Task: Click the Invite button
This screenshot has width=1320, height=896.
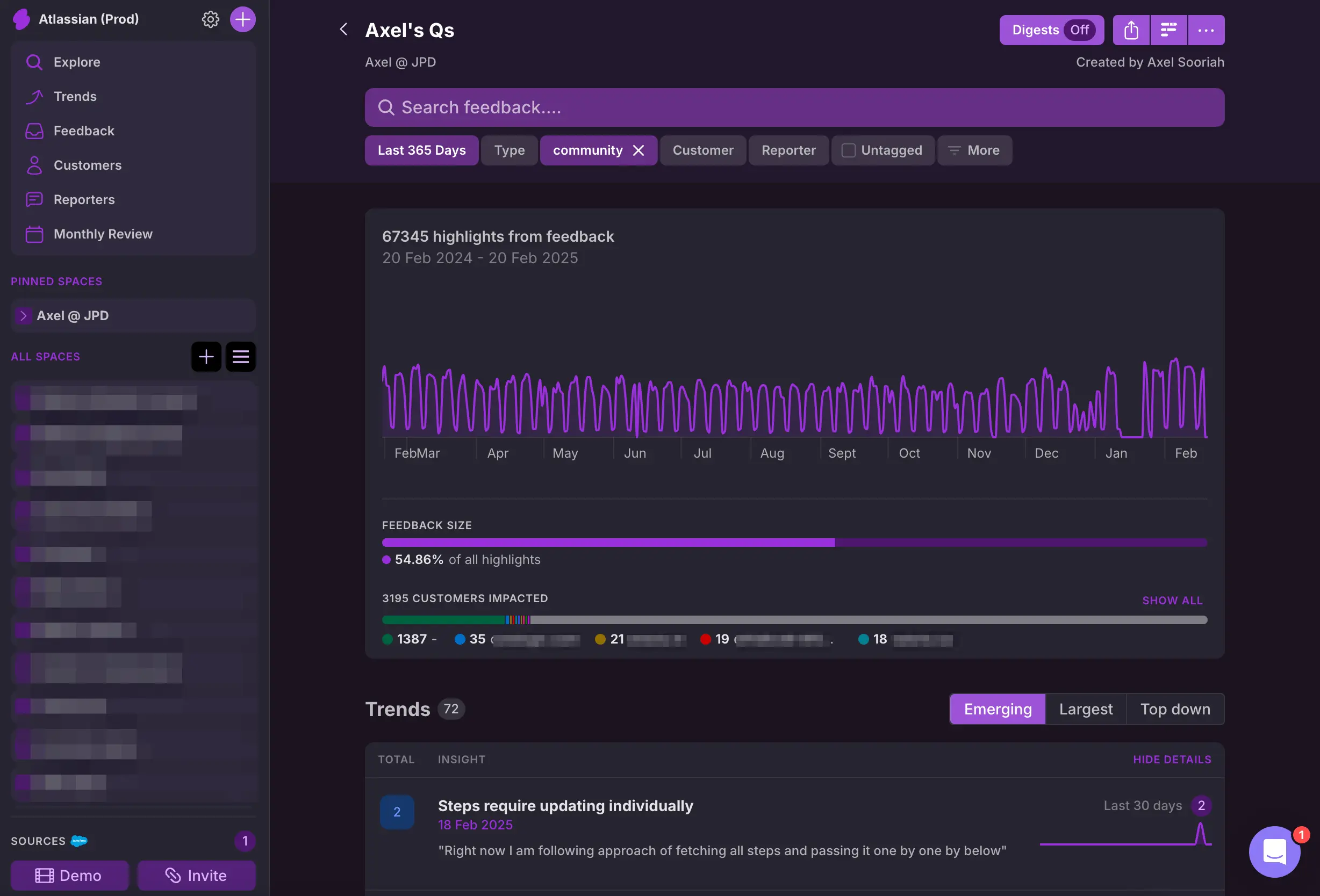Action: [x=196, y=876]
